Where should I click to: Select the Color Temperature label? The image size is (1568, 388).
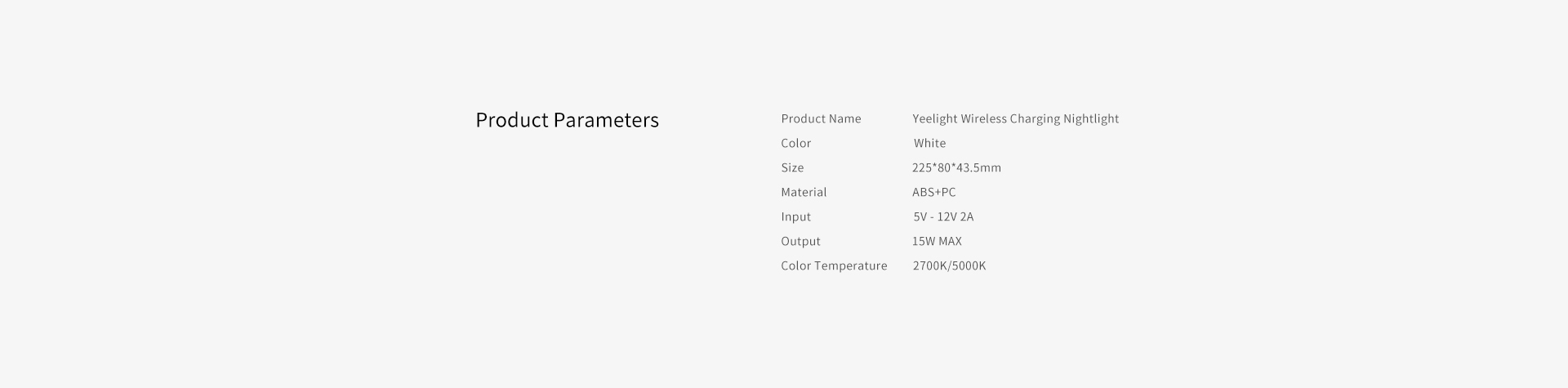coord(834,265)
